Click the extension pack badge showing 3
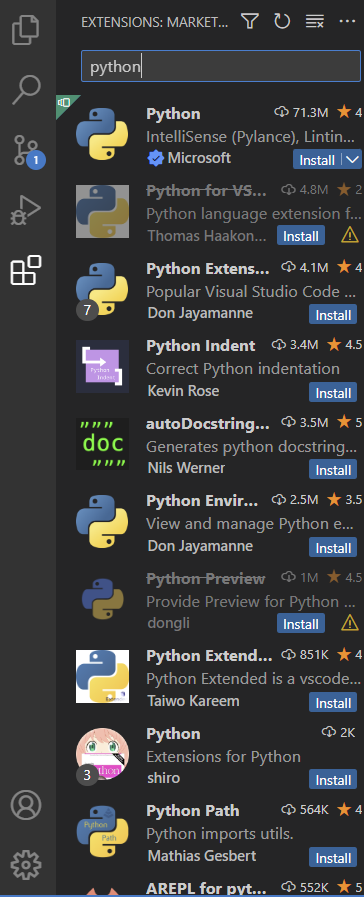Image resolution: width=364 pixels, height=897 pixels. click(x=87, y=775)
